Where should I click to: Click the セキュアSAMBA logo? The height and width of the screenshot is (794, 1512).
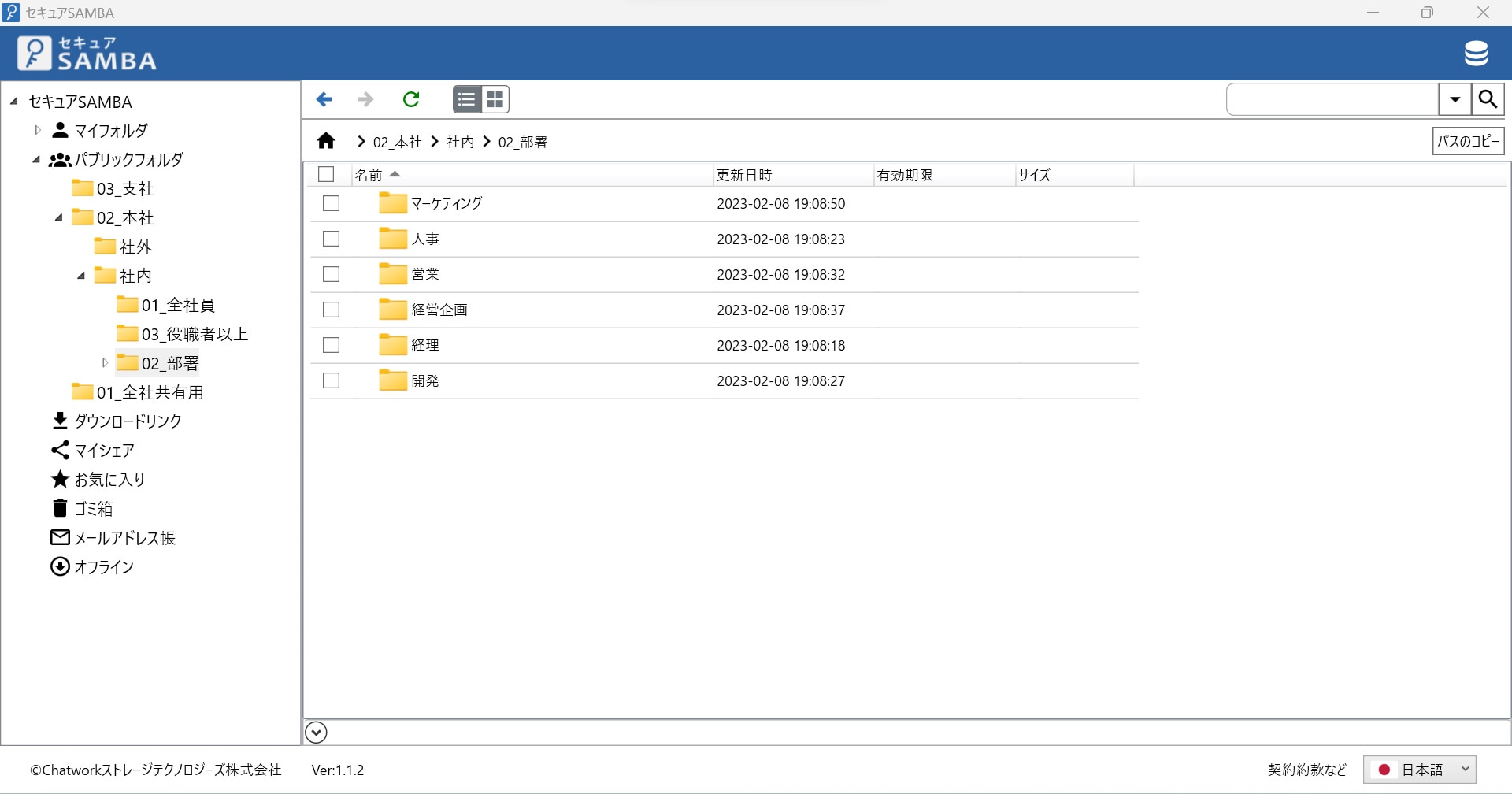coord(87,53)
